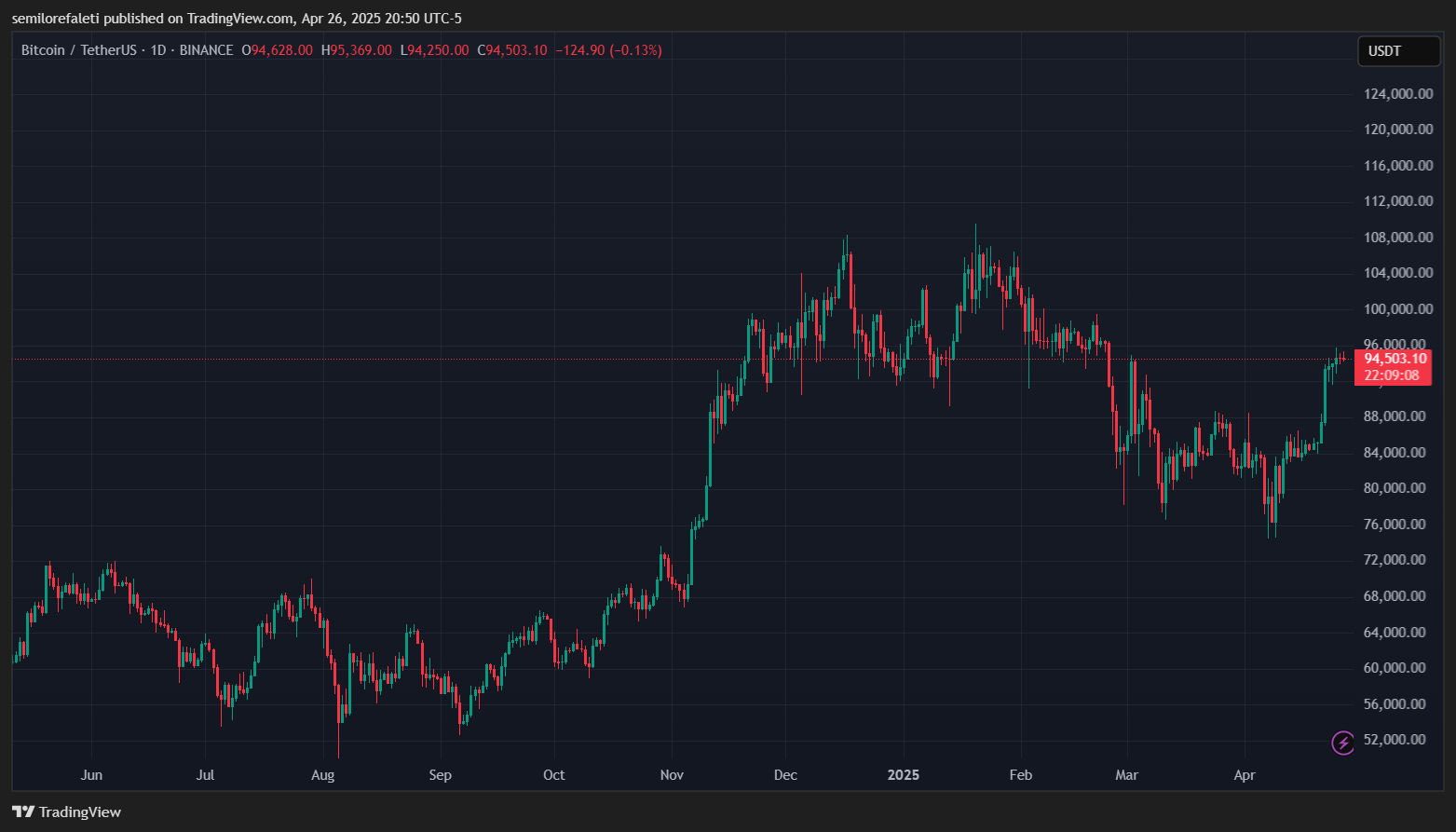Click the 104,000.00 price axis label

(x=1398, y=273)
